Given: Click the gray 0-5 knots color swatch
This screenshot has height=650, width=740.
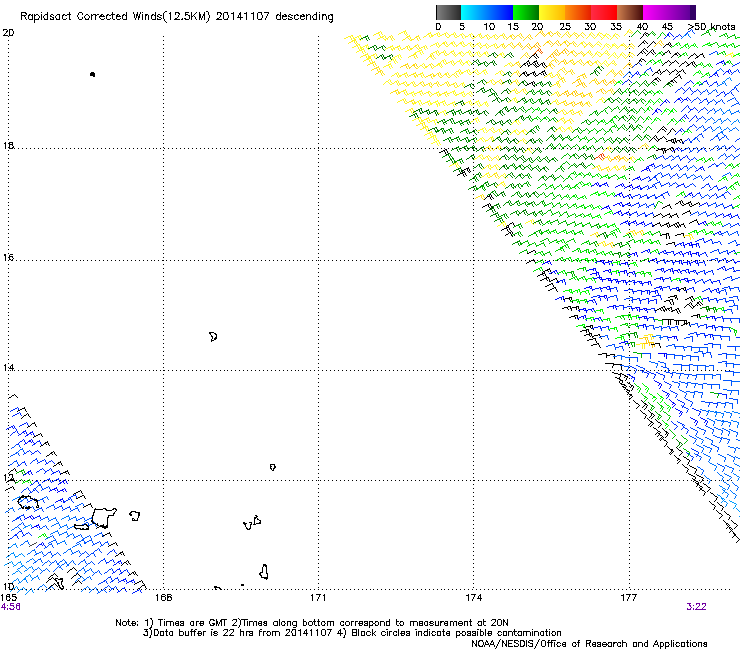Looking at the screenshot, I should point(448,12).
